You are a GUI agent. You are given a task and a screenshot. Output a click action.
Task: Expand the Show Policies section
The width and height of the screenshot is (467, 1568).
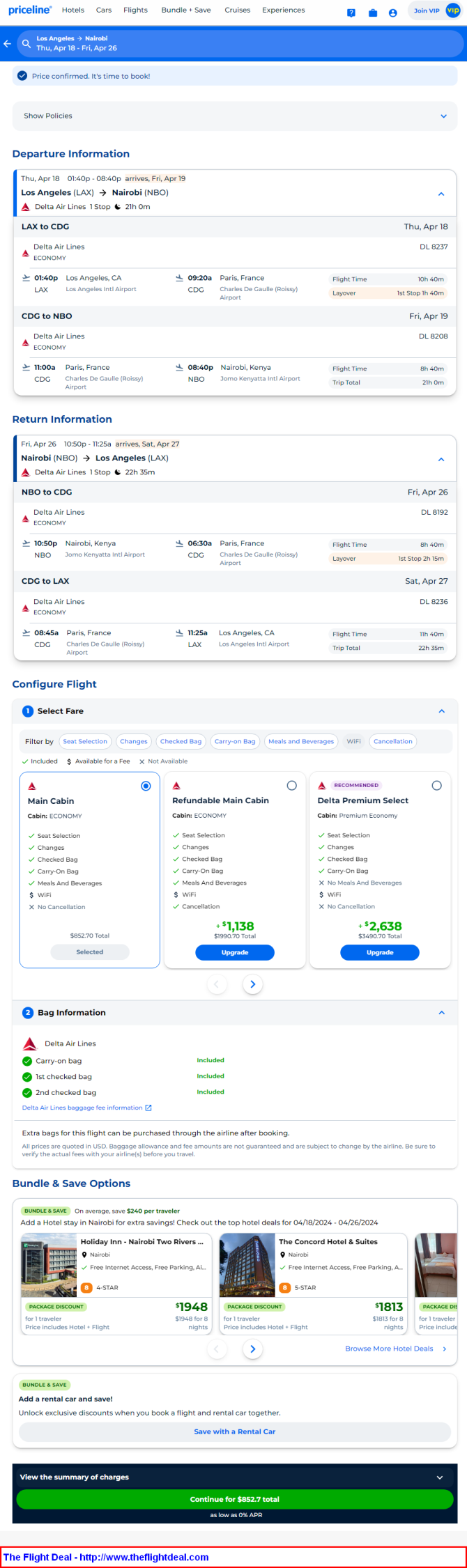pos(235,116)
